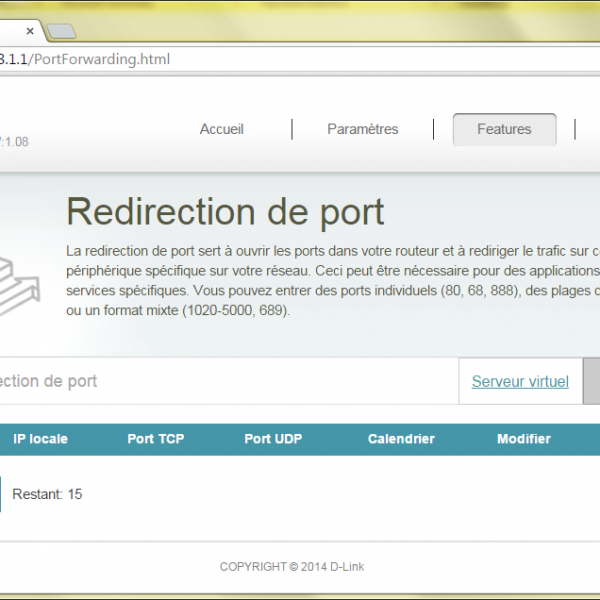
Task: Select the Features menu tab
Action: pos(504,129)
